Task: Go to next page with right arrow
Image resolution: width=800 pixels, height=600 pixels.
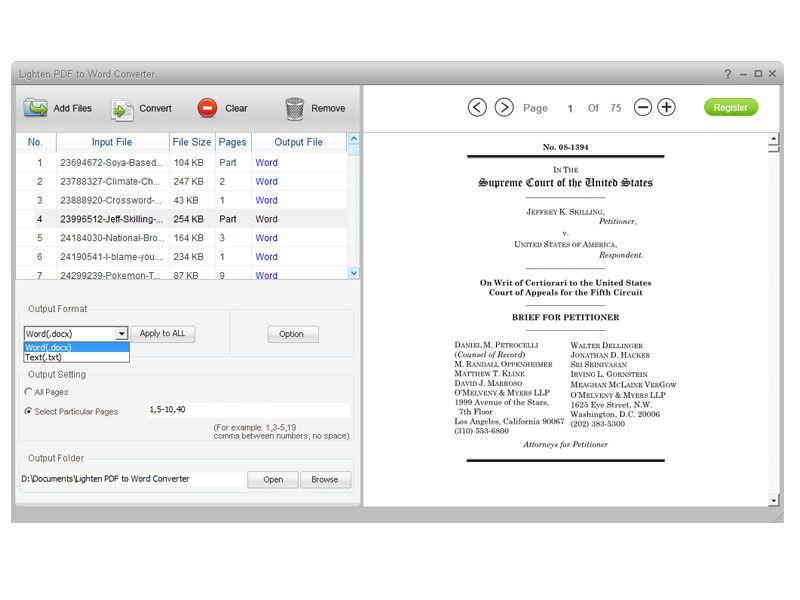Action: (x=504, y=107)
